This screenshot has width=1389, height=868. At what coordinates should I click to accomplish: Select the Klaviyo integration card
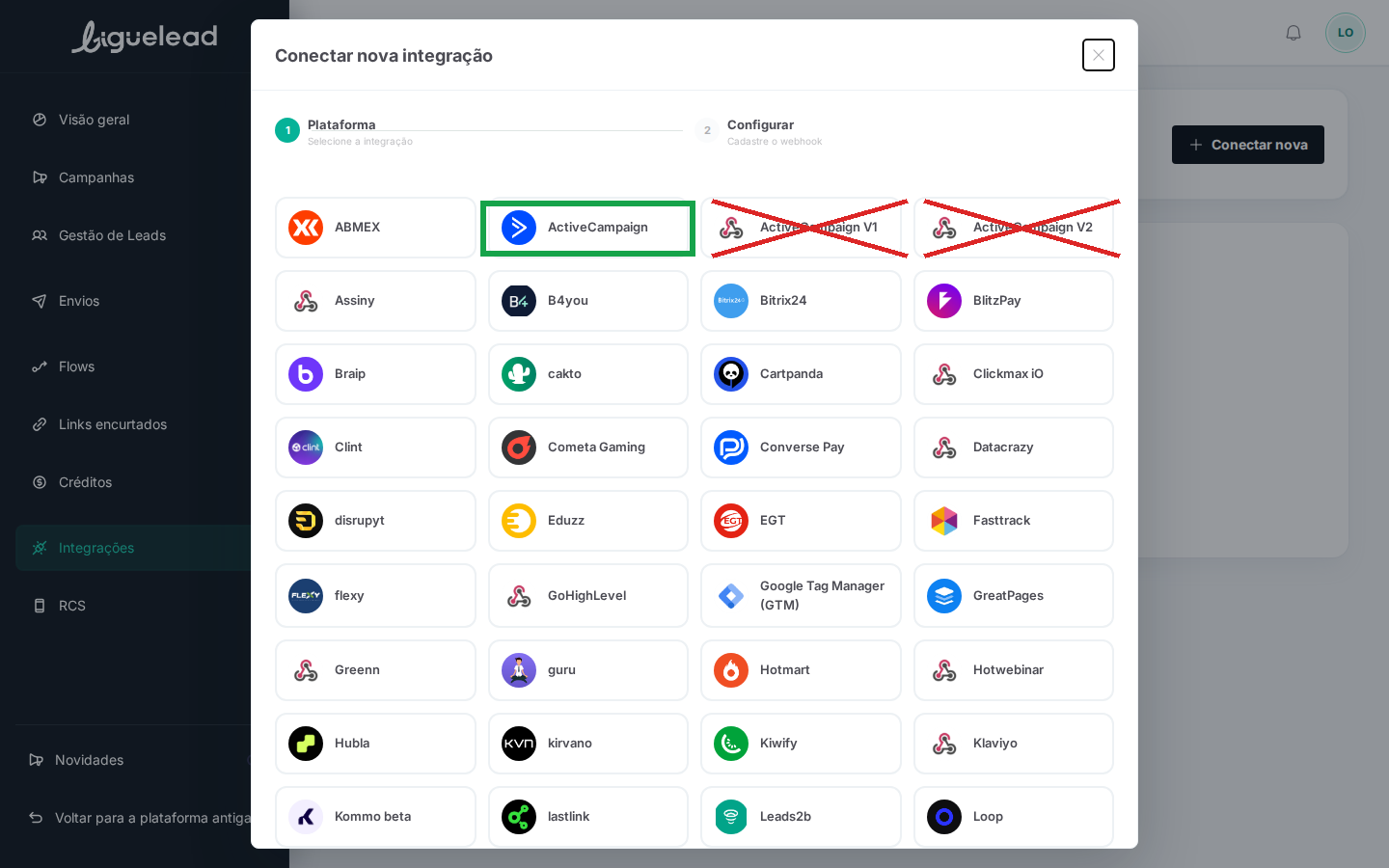click(x=1014, y=744)
